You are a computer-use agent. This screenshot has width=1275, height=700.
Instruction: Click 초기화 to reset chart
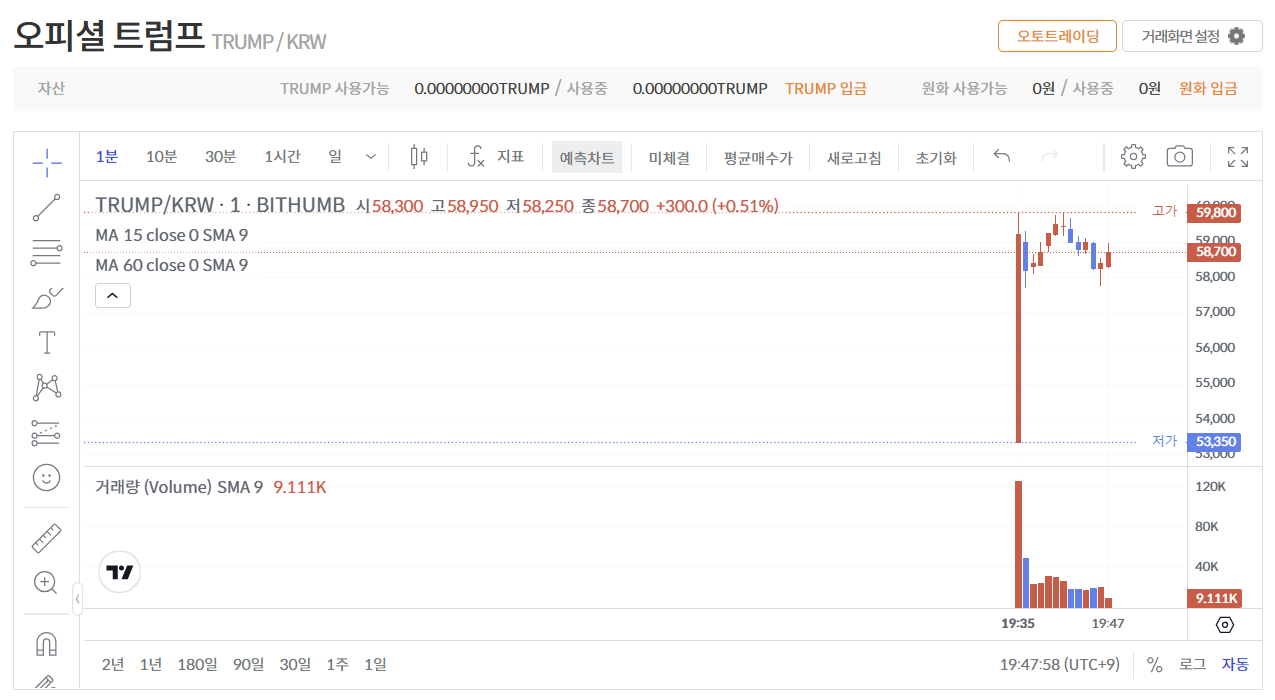tap(936, 157)
